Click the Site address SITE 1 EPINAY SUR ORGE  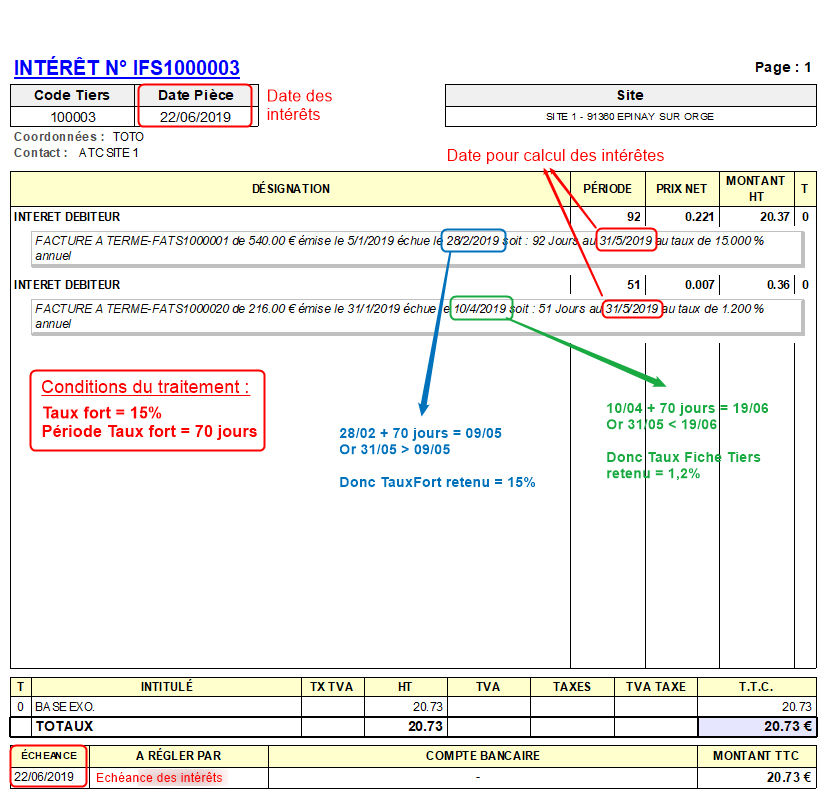(629, 116)
